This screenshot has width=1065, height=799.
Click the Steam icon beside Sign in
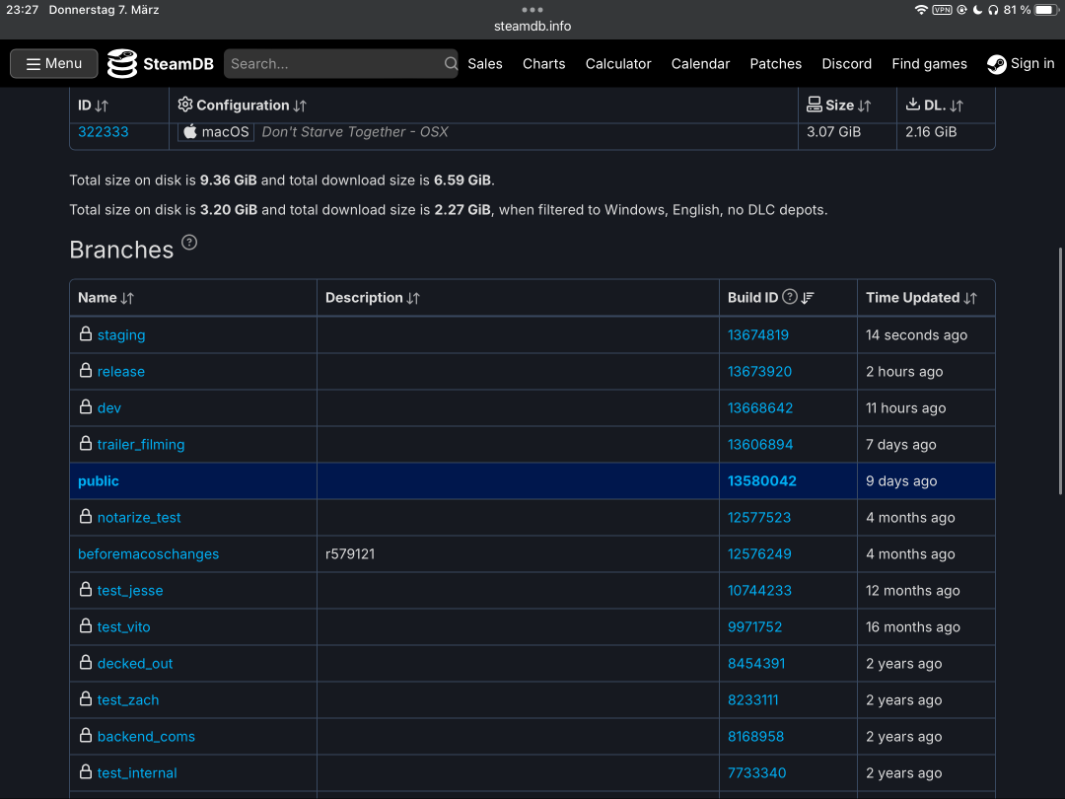[996, 64]
